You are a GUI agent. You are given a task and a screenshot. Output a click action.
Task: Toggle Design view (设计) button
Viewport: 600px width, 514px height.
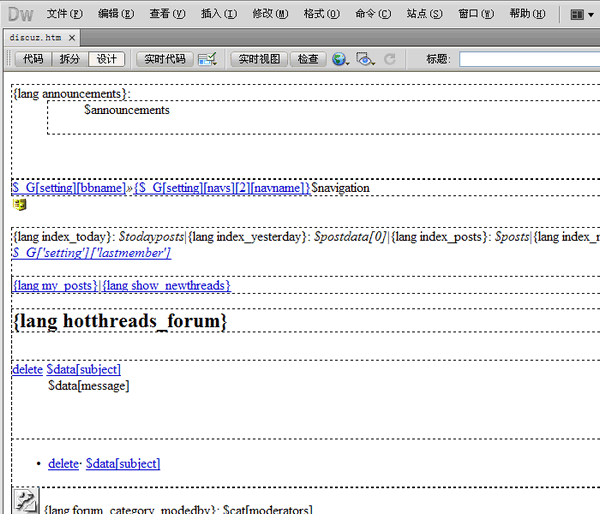pos(106,59)
